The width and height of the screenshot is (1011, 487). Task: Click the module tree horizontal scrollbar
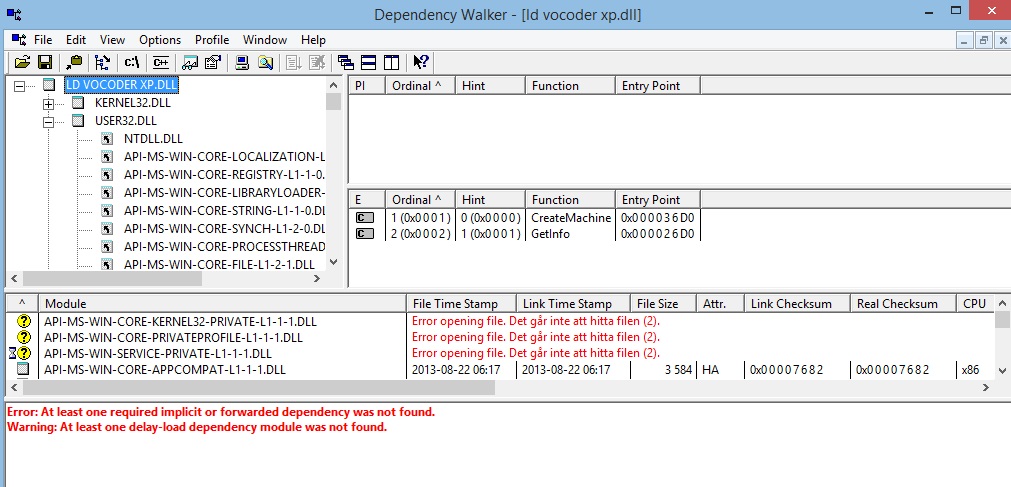click(x=170, y=278)
